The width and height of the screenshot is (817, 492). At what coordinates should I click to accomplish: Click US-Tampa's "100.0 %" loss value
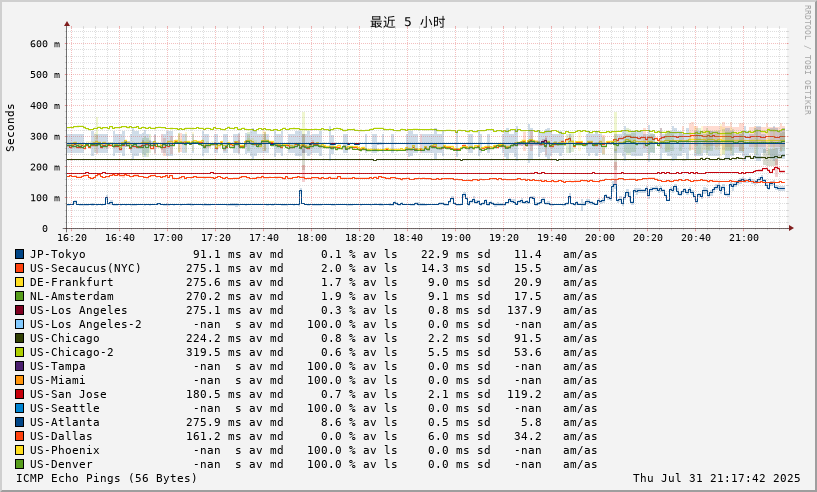331,366
